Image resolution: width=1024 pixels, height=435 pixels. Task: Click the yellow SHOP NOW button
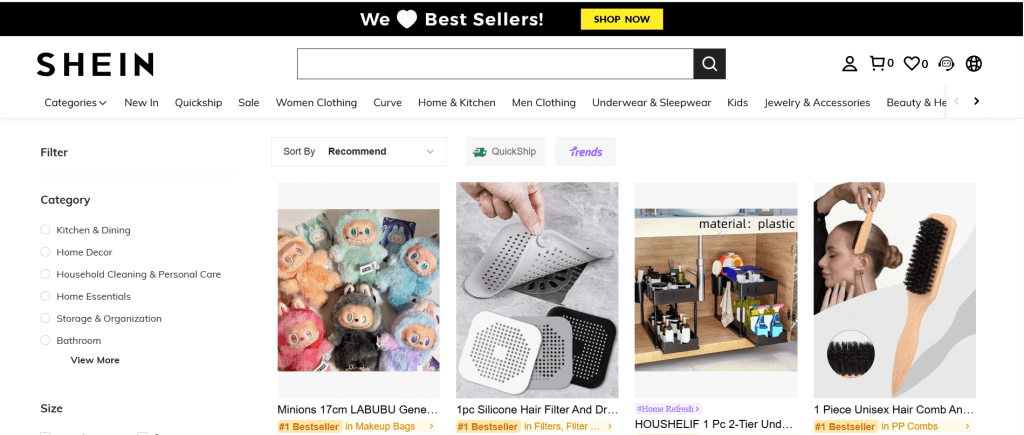621,19
